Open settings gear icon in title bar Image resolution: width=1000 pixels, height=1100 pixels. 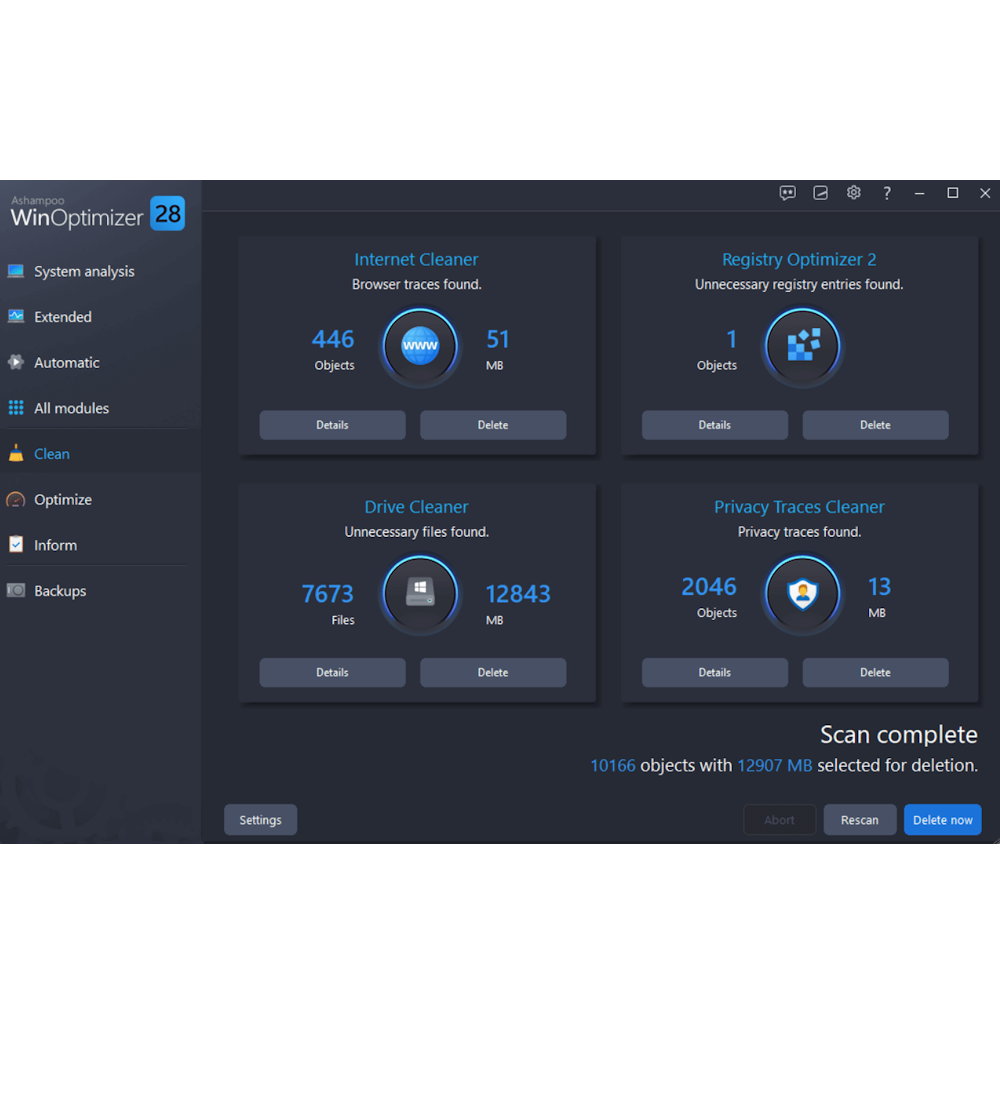click(853, 193)
